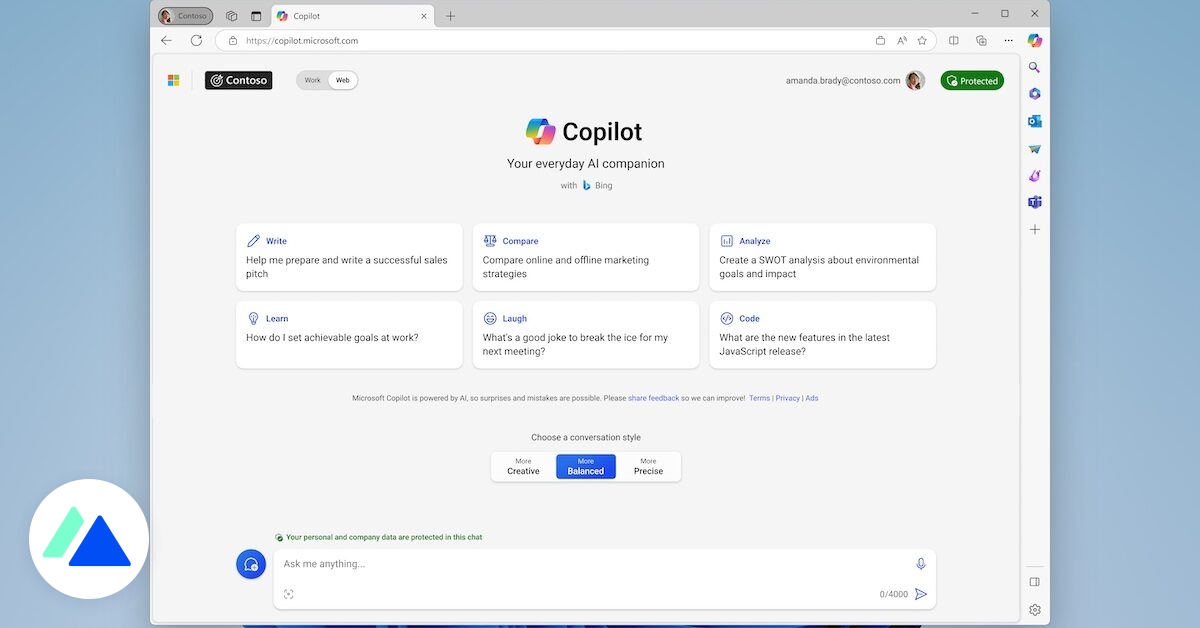
Task: Open Microsoft Teams from the sidebar
Action: click(1035, 202)
